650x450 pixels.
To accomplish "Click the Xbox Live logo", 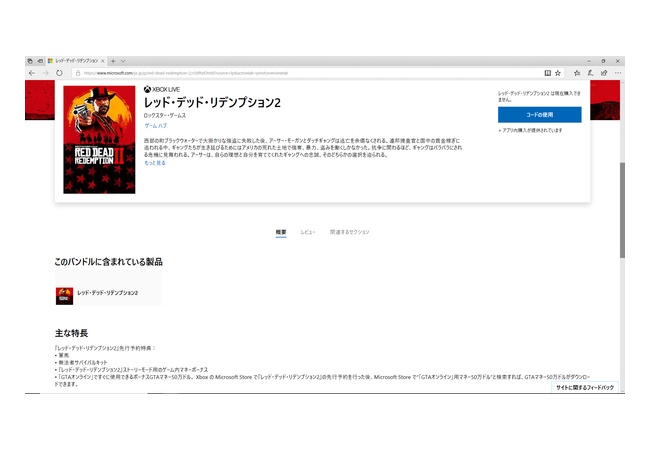I will [x=162, y=89].
